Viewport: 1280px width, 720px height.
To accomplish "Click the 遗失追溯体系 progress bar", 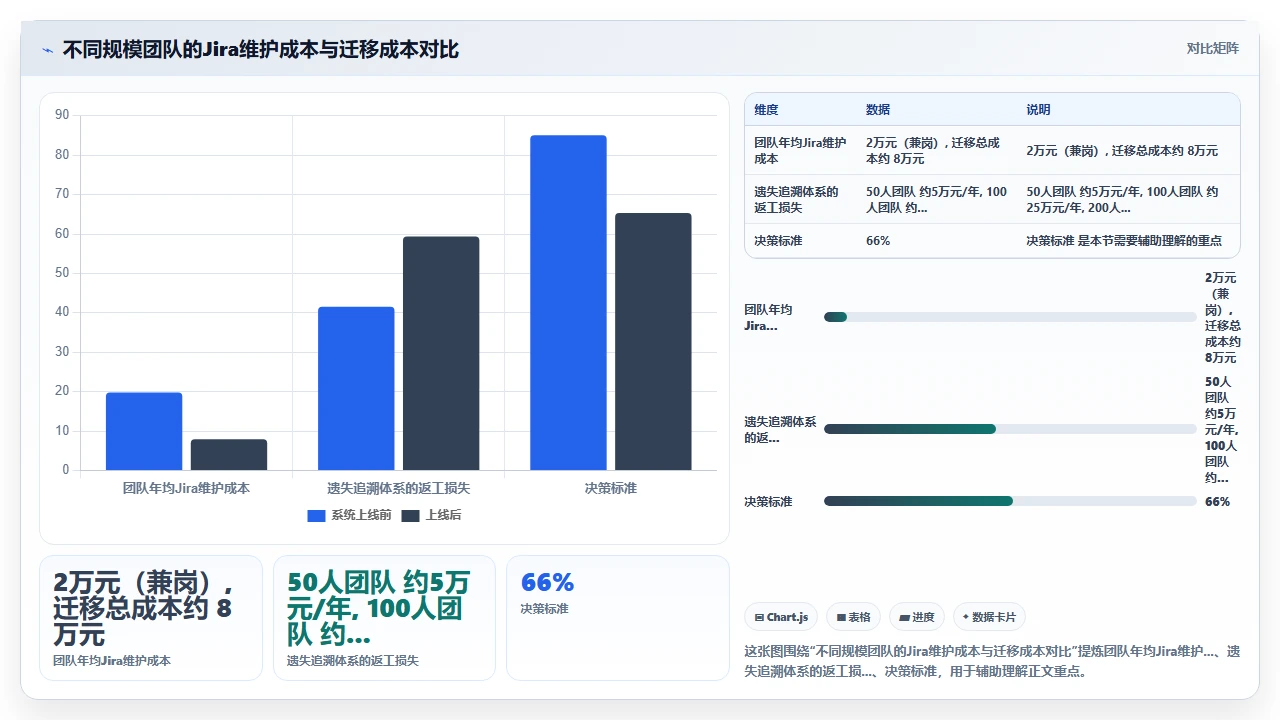I will pos(1010,429).
